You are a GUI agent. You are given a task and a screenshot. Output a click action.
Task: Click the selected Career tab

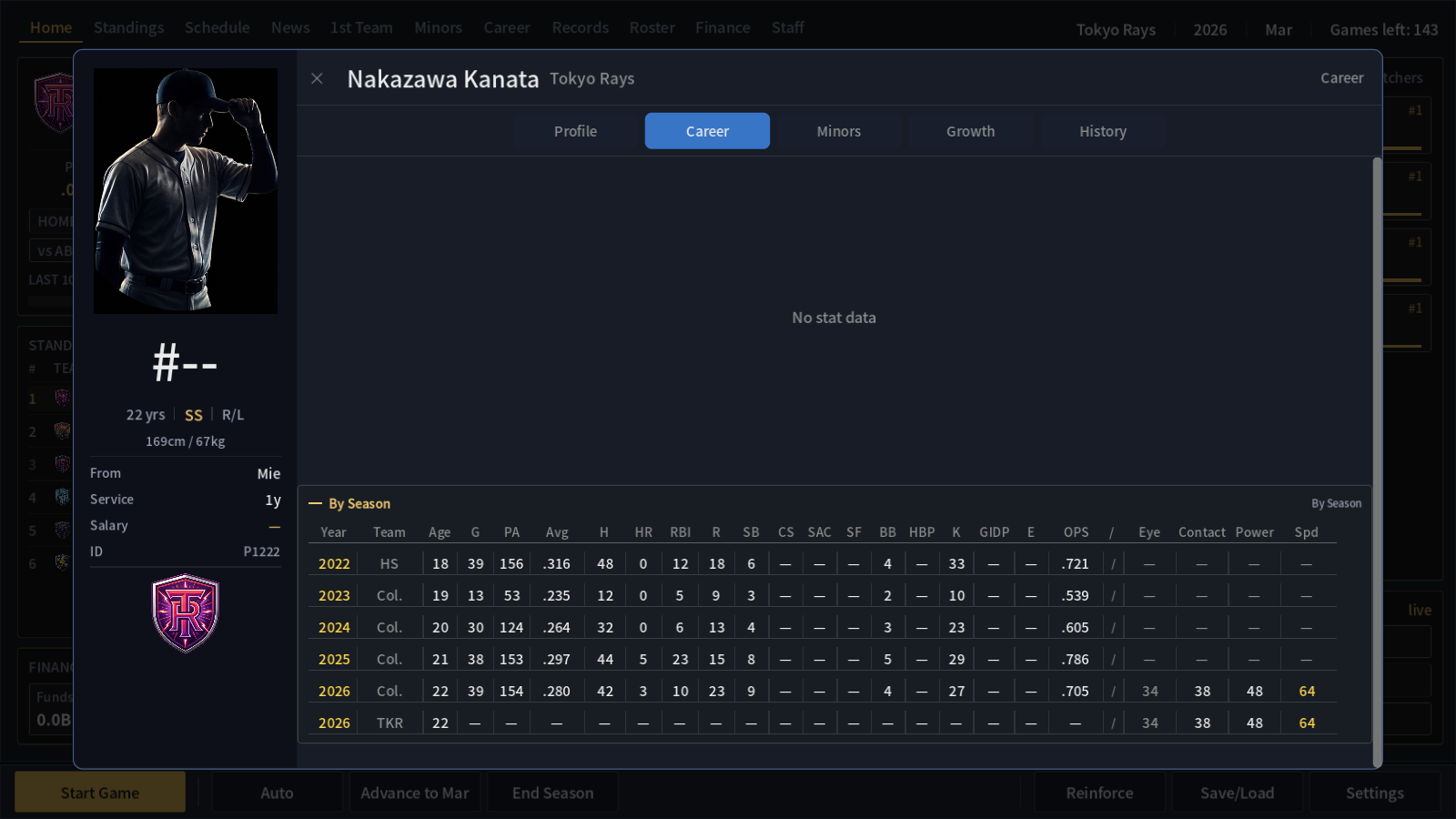707,131
